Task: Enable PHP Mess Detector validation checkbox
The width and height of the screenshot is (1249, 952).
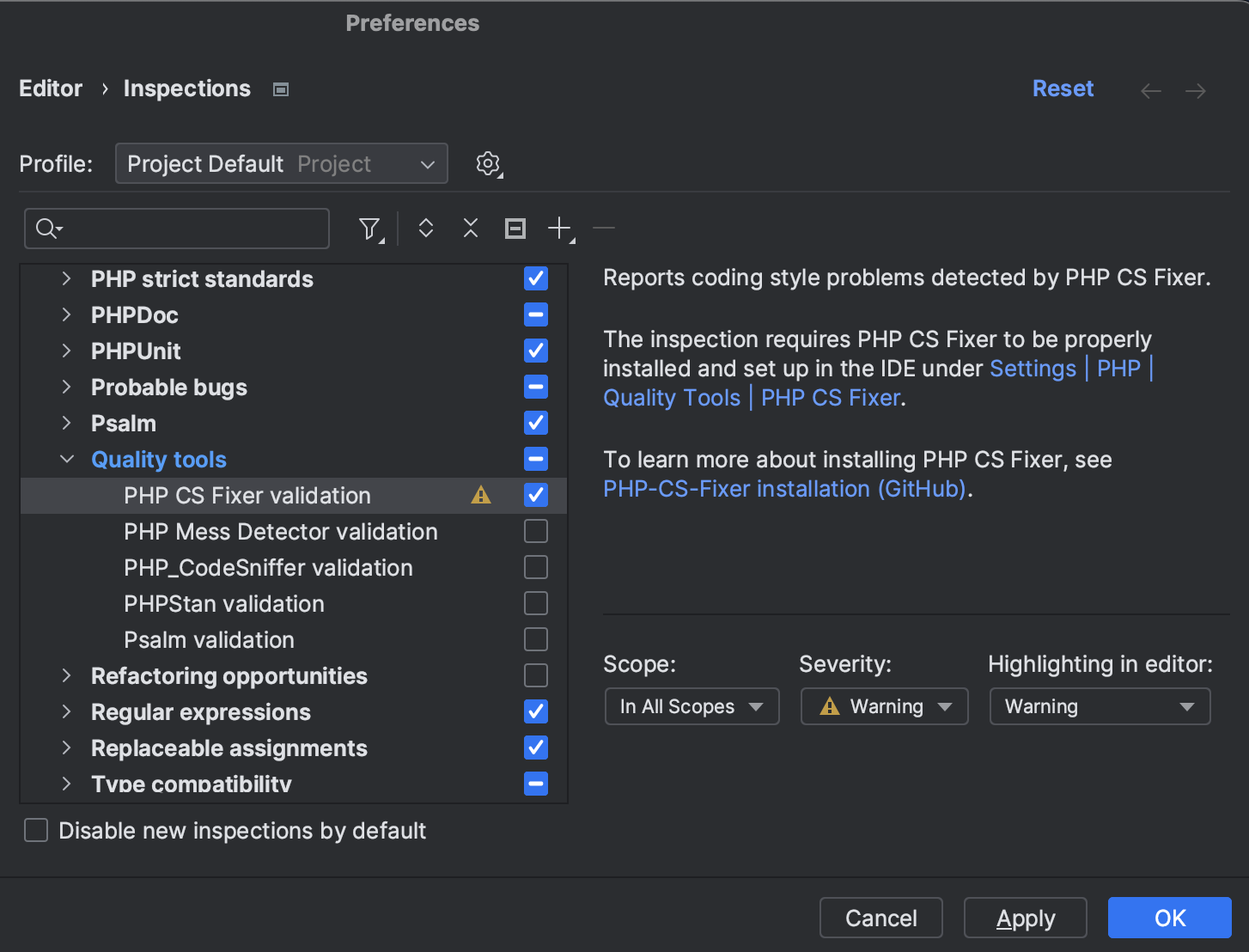Action: tap(536, 532)
